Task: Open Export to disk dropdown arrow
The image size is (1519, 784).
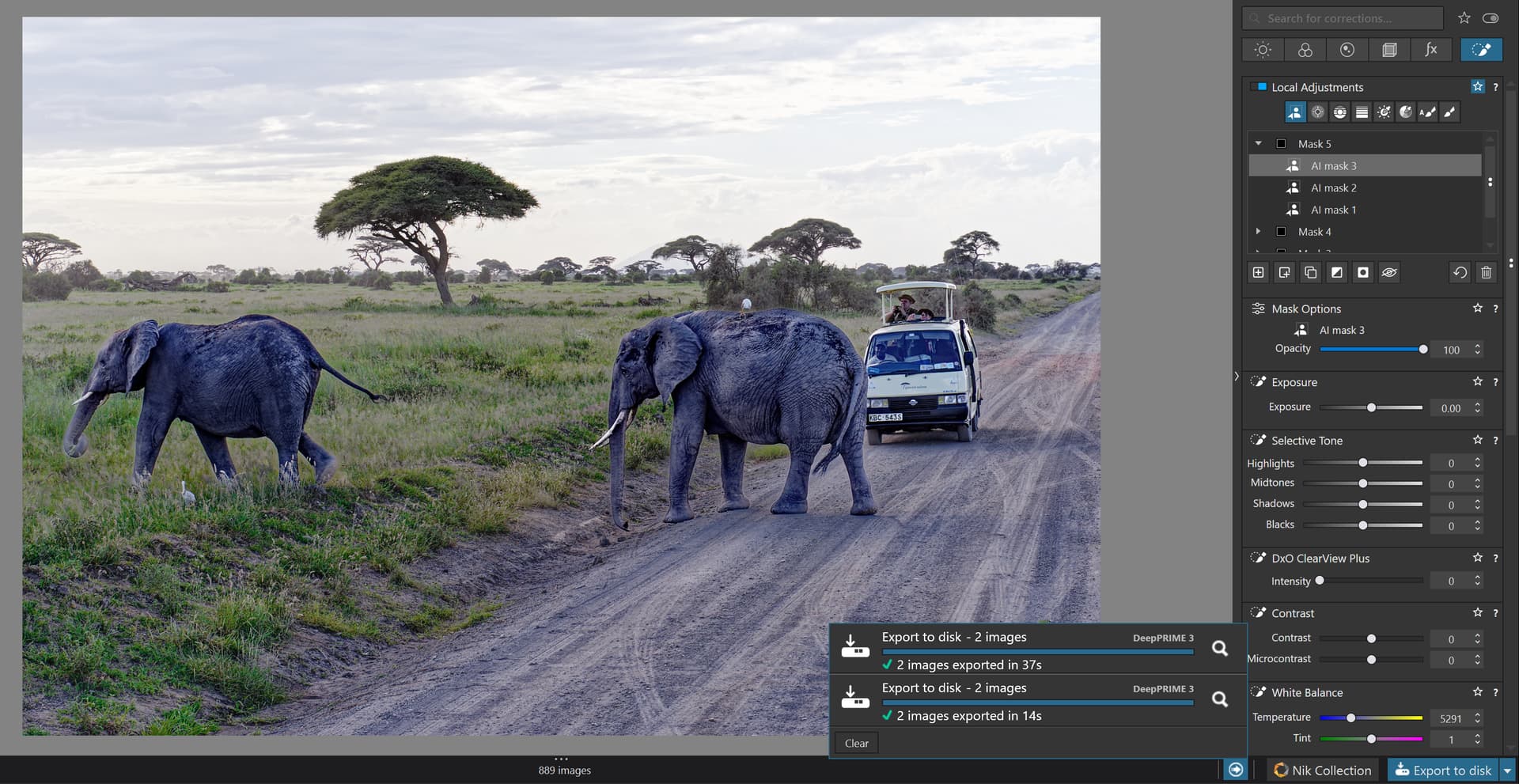Action: (1507, 771)
